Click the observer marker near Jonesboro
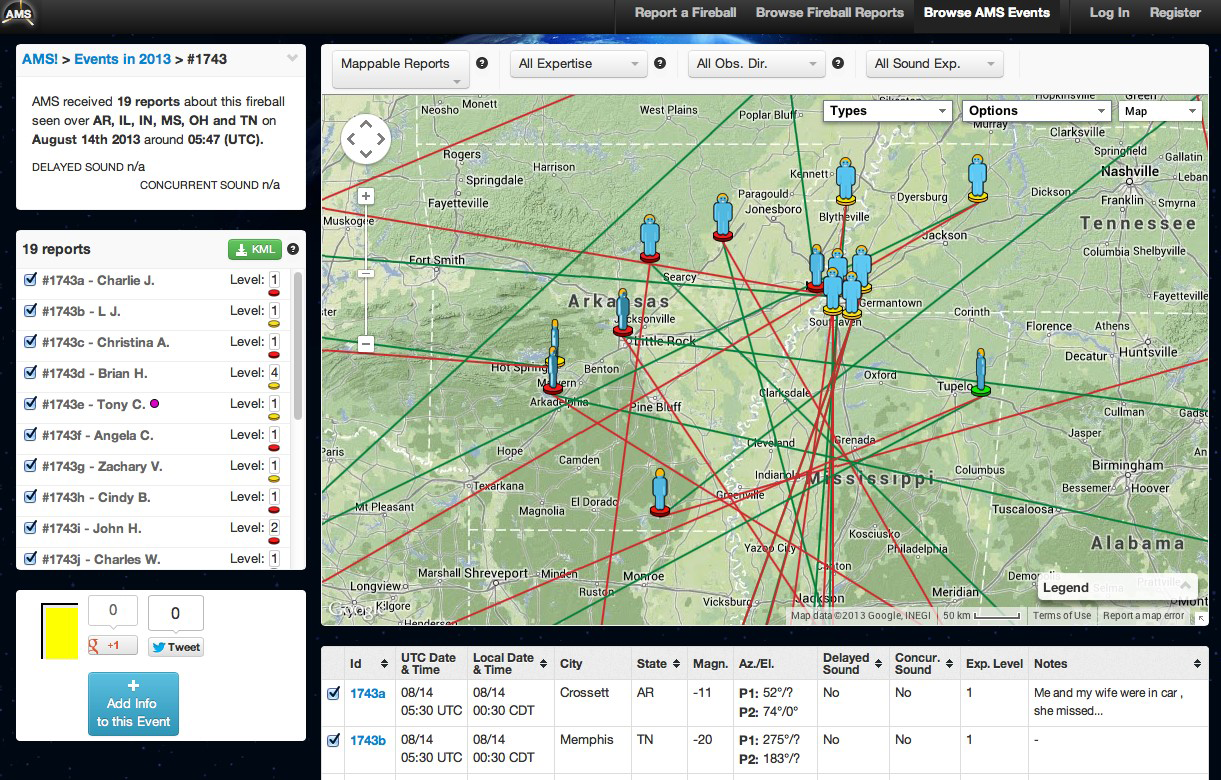Image resolution: width=1221 pixels, height=780 pixels. (x=723, y=217)
